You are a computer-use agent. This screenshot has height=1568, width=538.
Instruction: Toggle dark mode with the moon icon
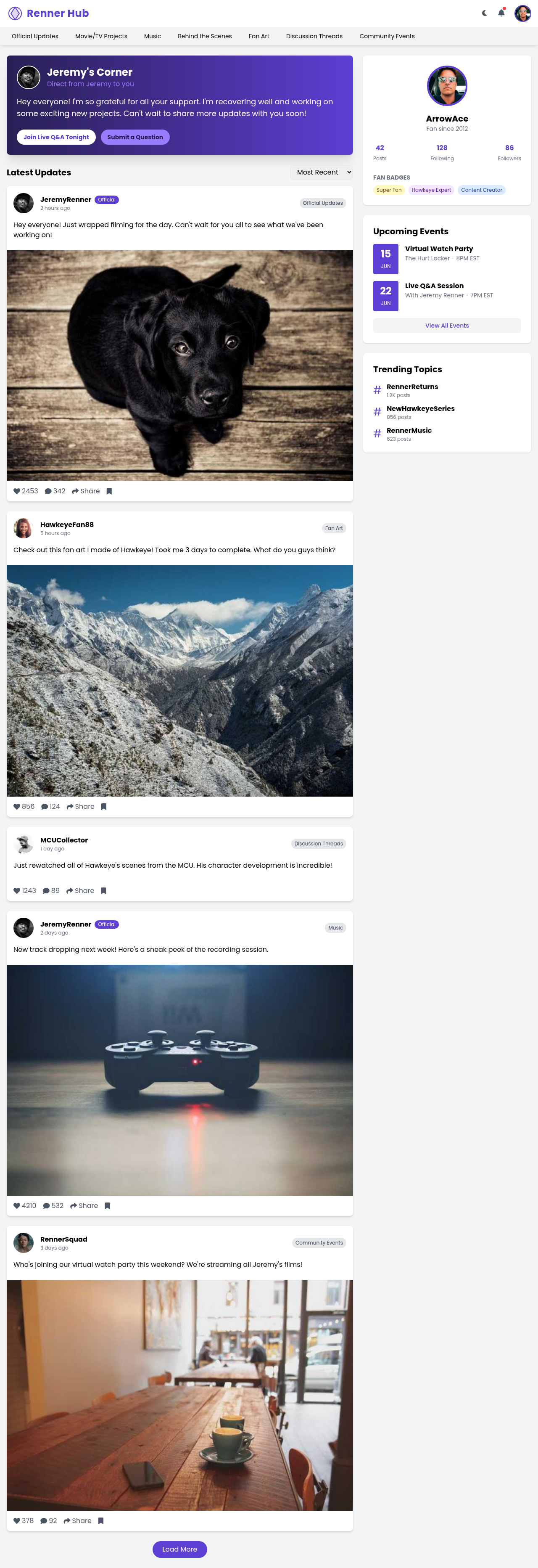[484, 13]
